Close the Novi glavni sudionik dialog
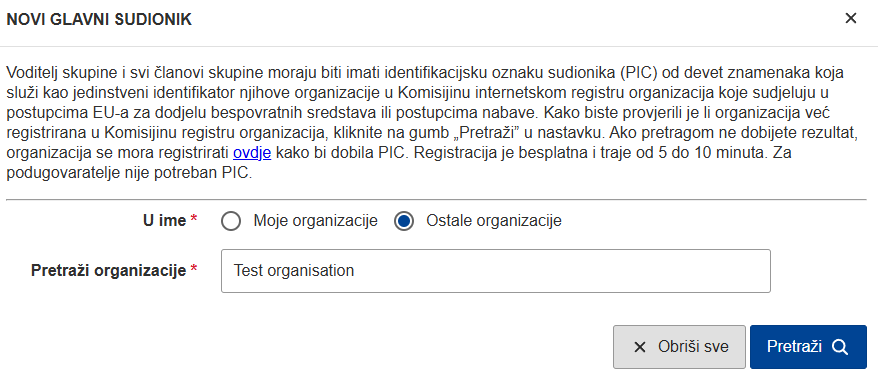The width and height of the screenshot is (878, 379). [x=851, y=18]
